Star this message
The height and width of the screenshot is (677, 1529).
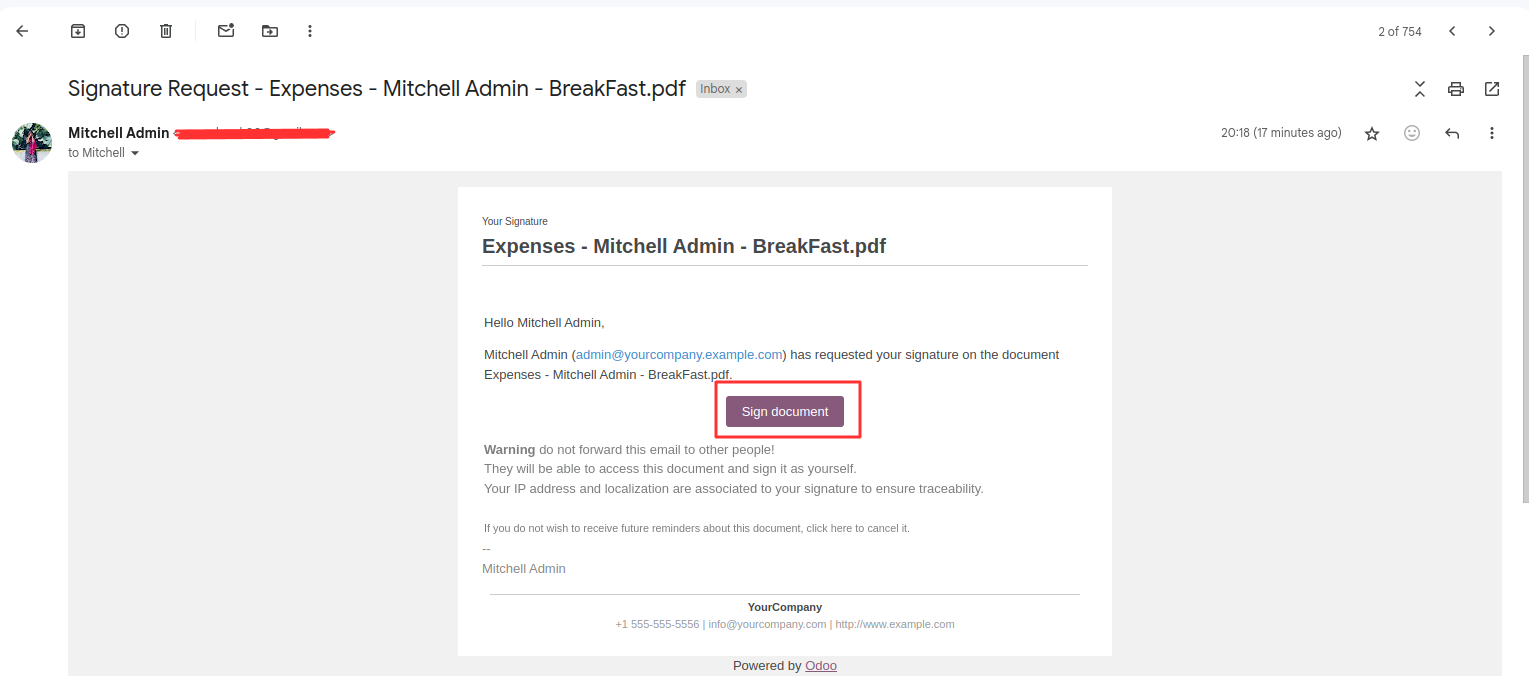click(x=1372, y=133)
